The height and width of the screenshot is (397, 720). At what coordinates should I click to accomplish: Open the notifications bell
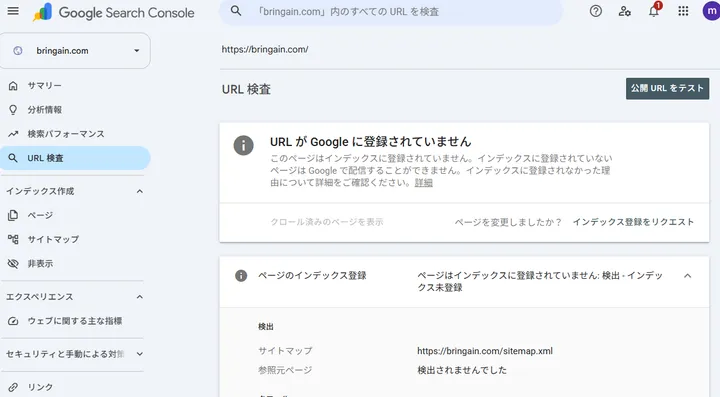(x=654, y=11)
